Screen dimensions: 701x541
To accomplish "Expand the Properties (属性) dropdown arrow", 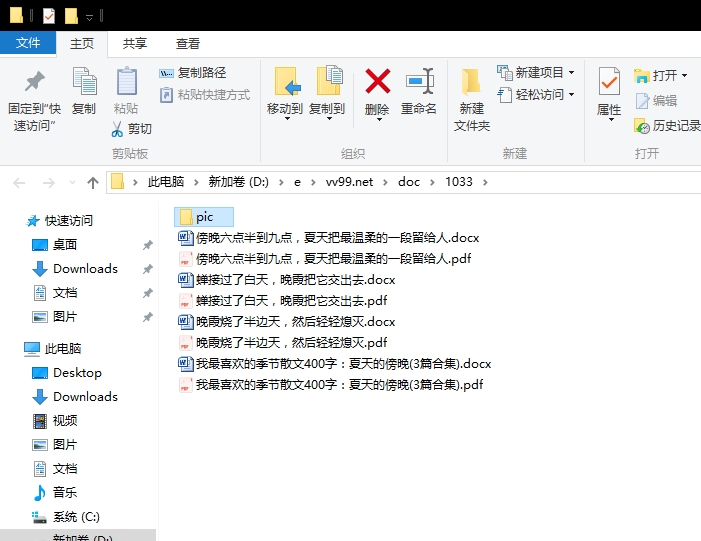I will 610,120.
